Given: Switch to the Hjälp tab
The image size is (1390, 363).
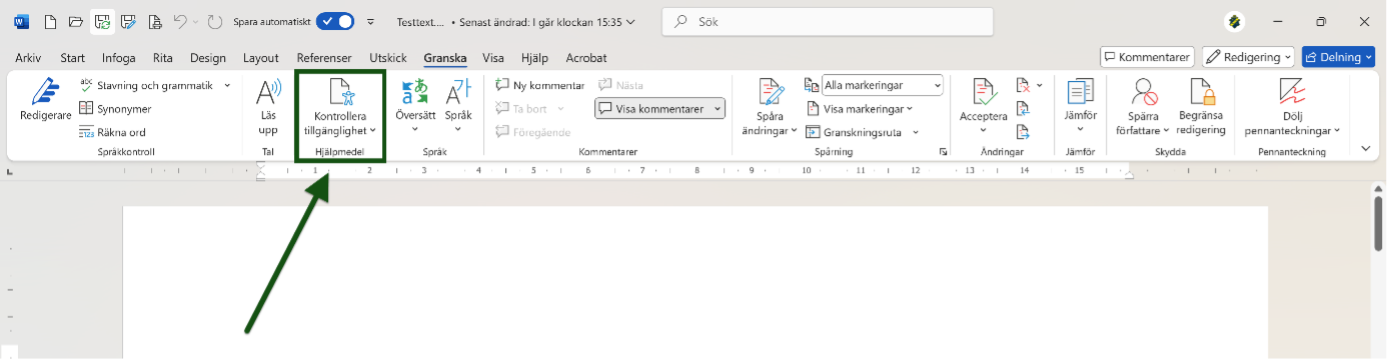Looking at the screenshot, I should [x=536, y=58].
